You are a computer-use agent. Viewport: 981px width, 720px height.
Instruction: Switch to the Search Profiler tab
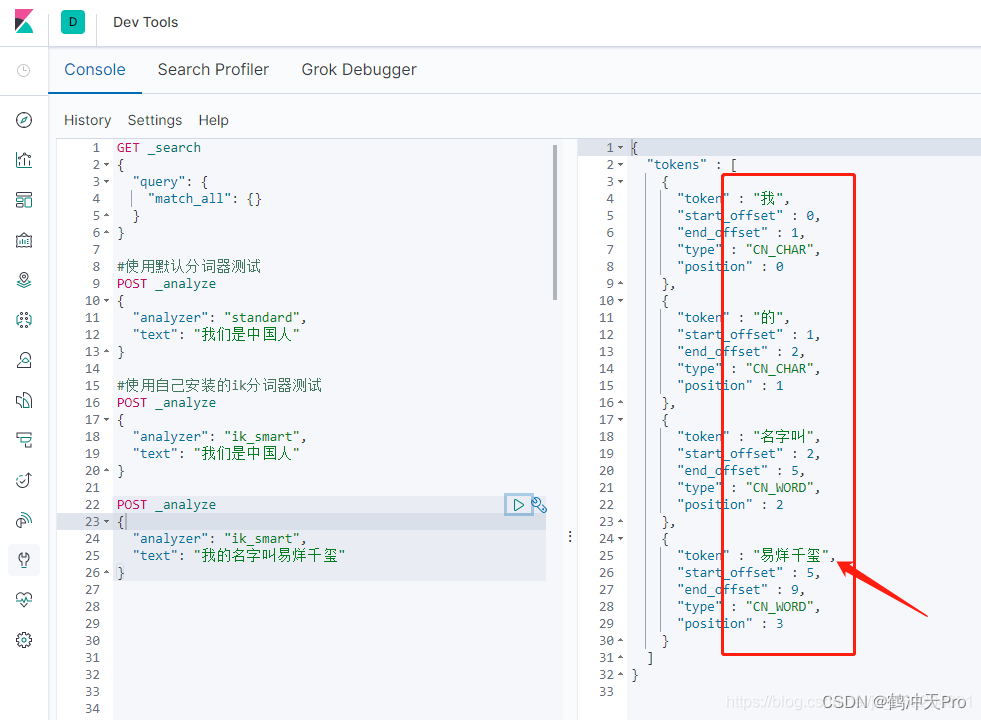click(x=213, y=70)
